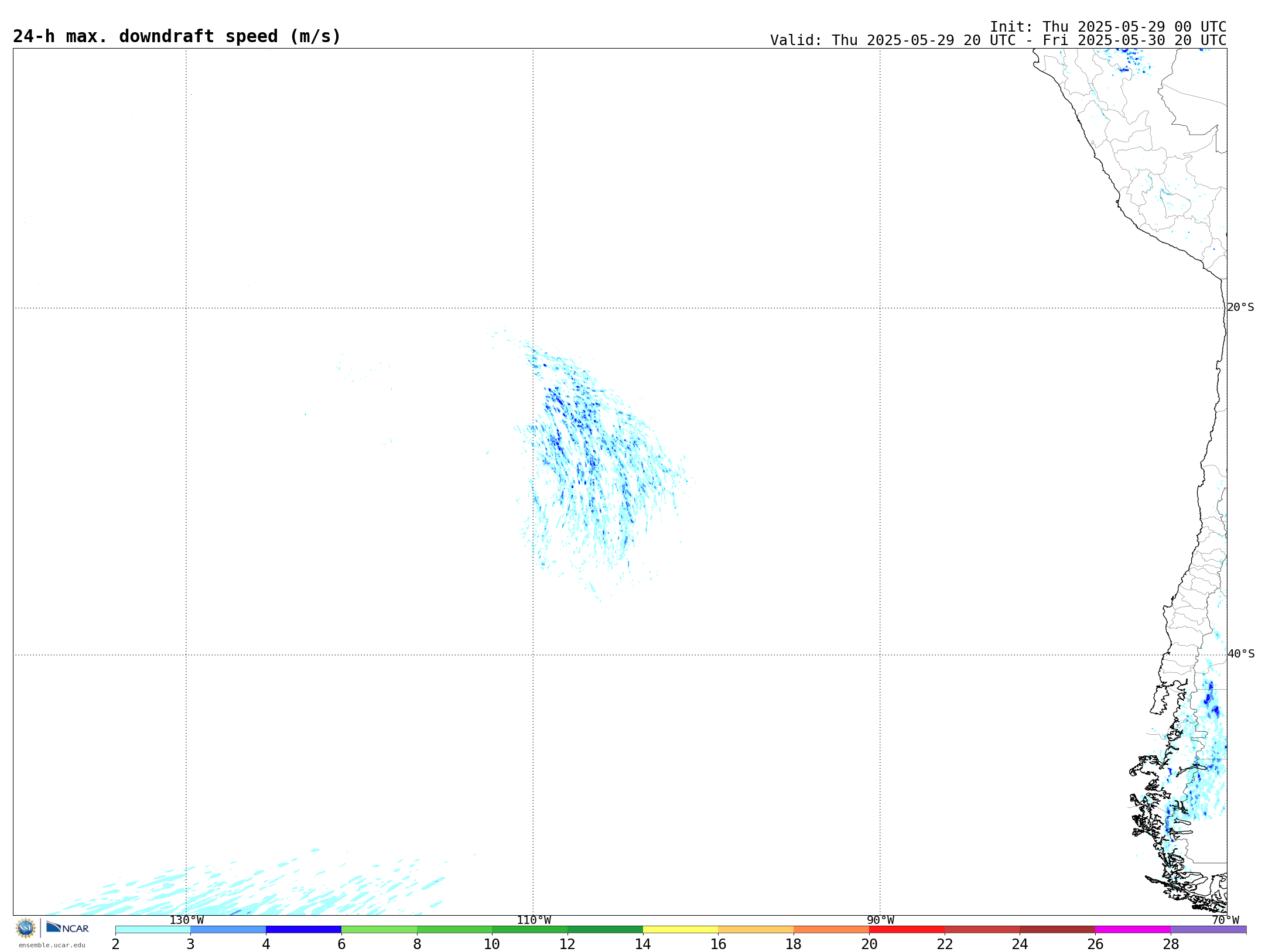Screen dimensions: 1265x952
Task: Click the dark blue 4-6 colorbar swatch
Action: 303,930
